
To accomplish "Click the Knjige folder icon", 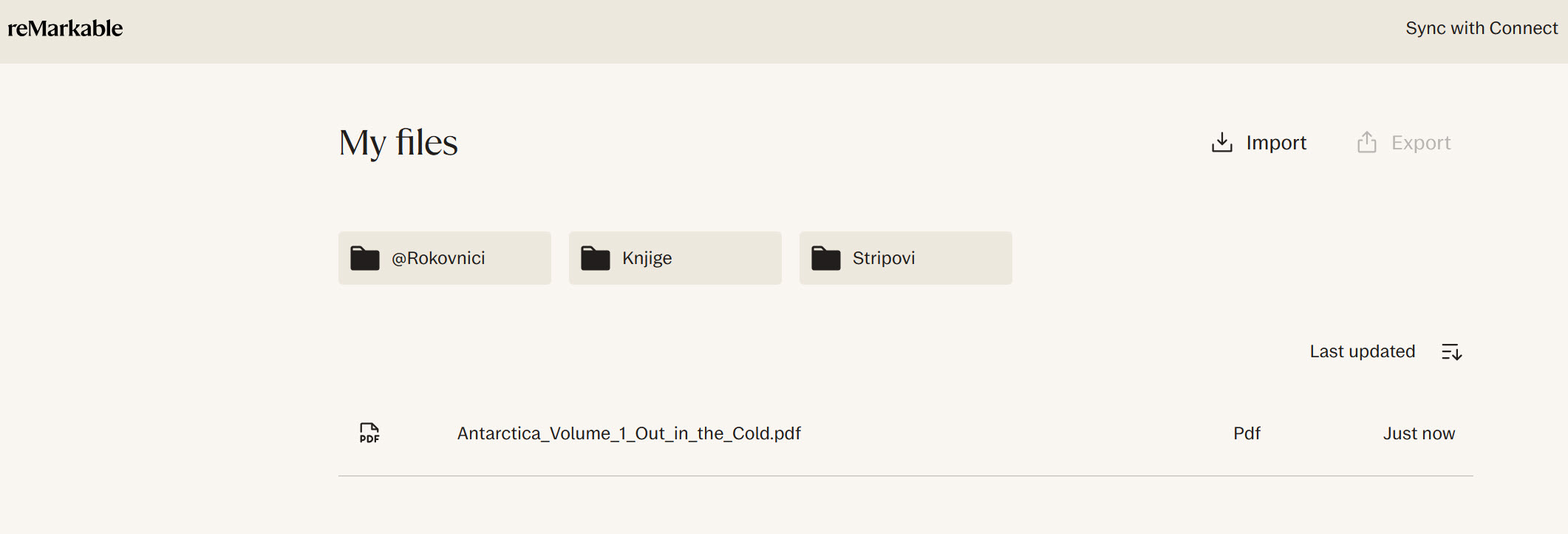I will click(x=596, y=258).
